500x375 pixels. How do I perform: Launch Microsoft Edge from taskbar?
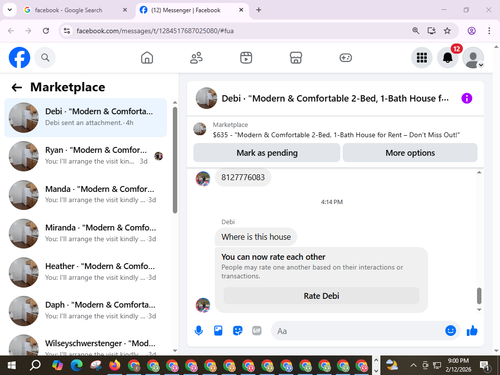tap(77, 365)
